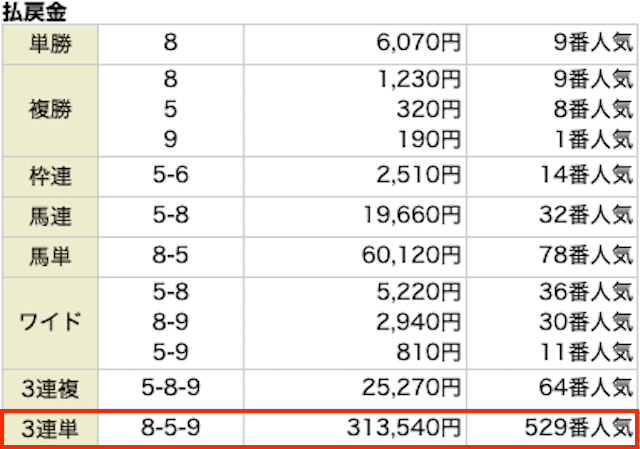Click the 2,940円 wide payout
The height and width of the screenshot is (449, 640).
[x=418, y=322]
